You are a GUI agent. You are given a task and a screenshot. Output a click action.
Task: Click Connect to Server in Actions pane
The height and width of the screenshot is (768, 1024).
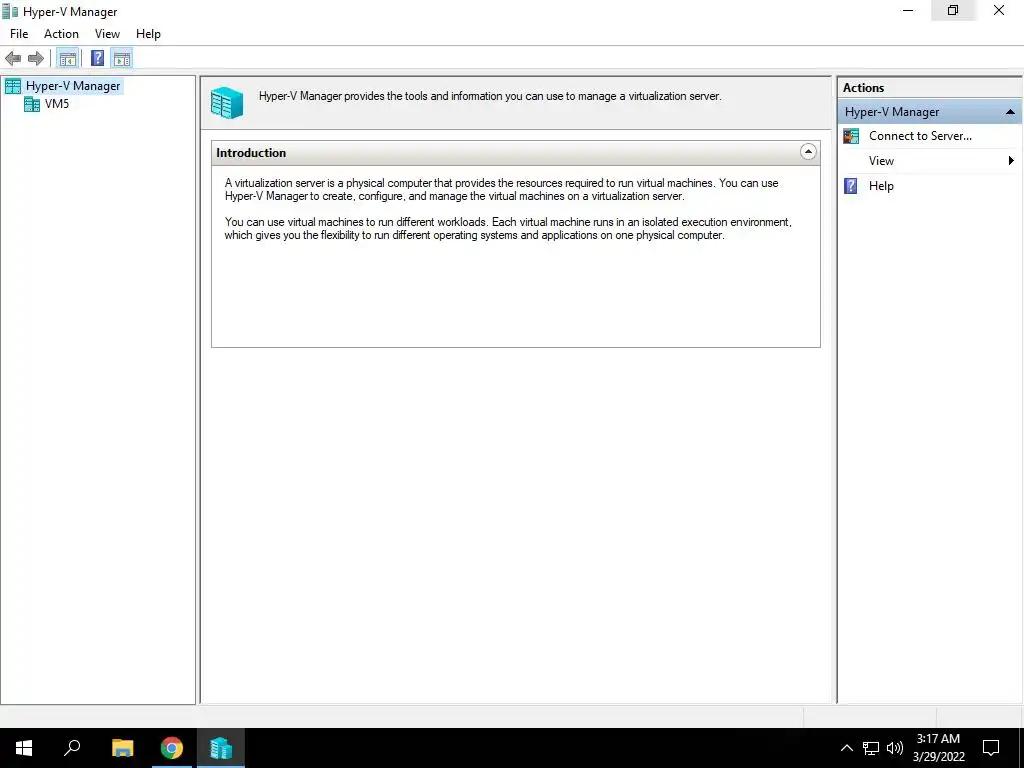[920, 136]
